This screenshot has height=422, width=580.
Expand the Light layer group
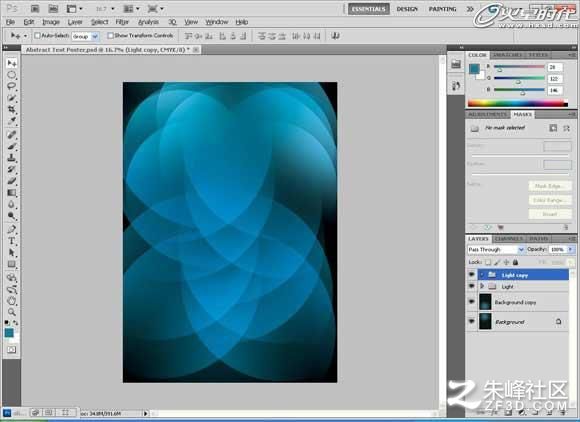pyautogui.click(x=482, y=286)
